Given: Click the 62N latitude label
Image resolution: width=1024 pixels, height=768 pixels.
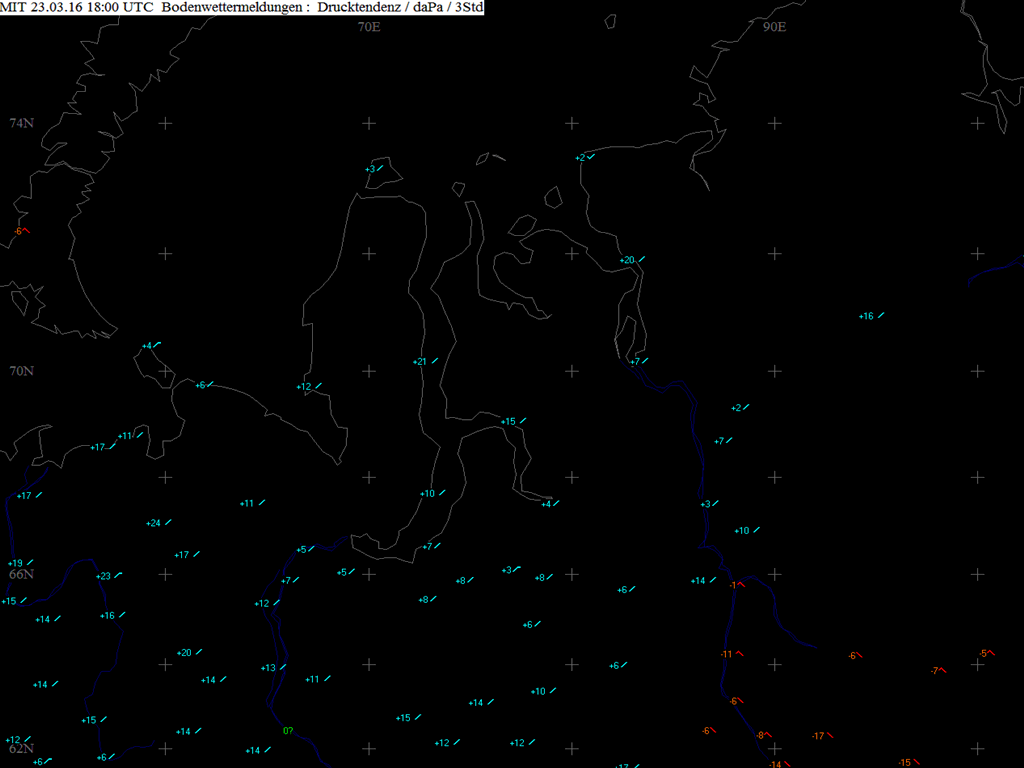Looking at the screenshot, I should pos(21,748).
